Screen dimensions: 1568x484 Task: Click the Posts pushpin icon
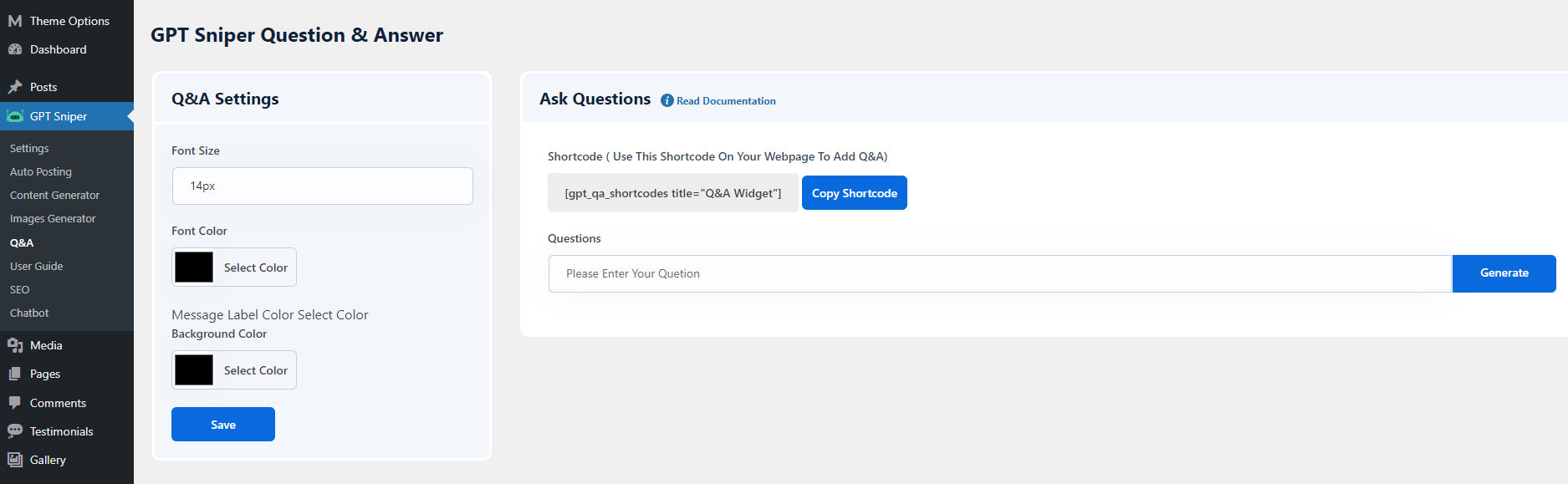pyautogui.click(x=15, y=87)
